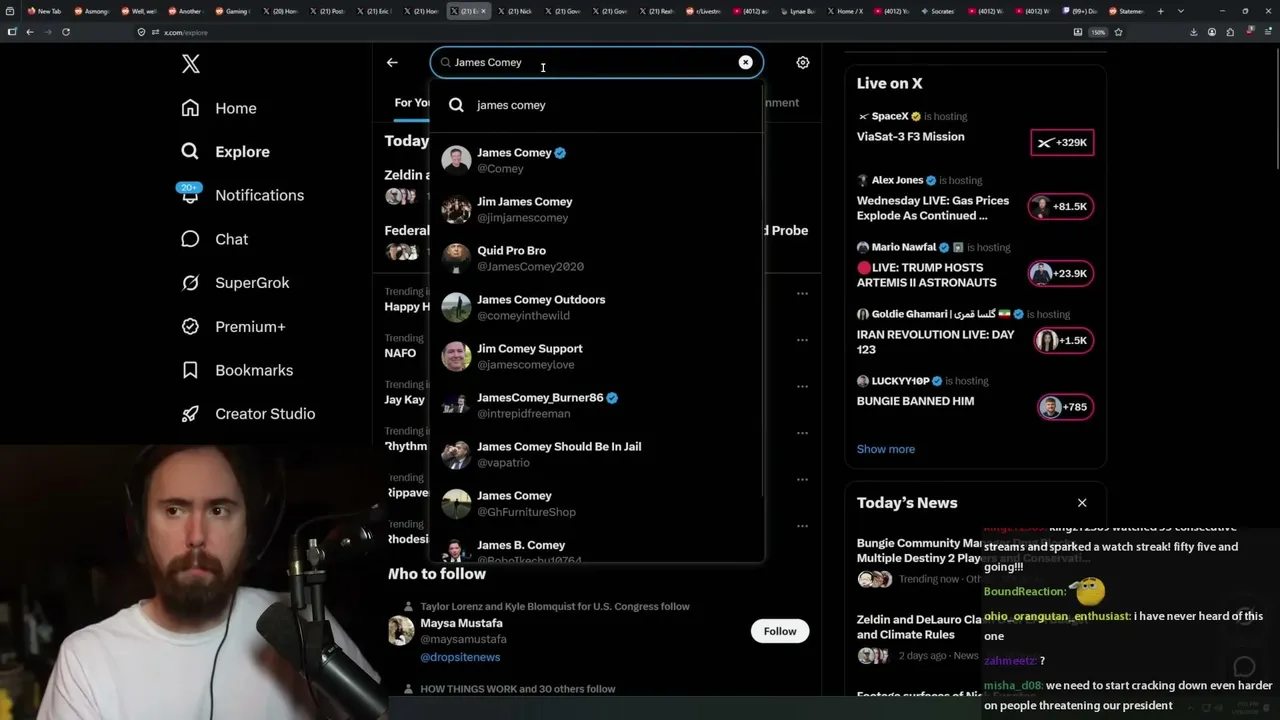1280x720 pixels.
Task: Open more options for the Jay Kay trend
Action: (802, 387)
